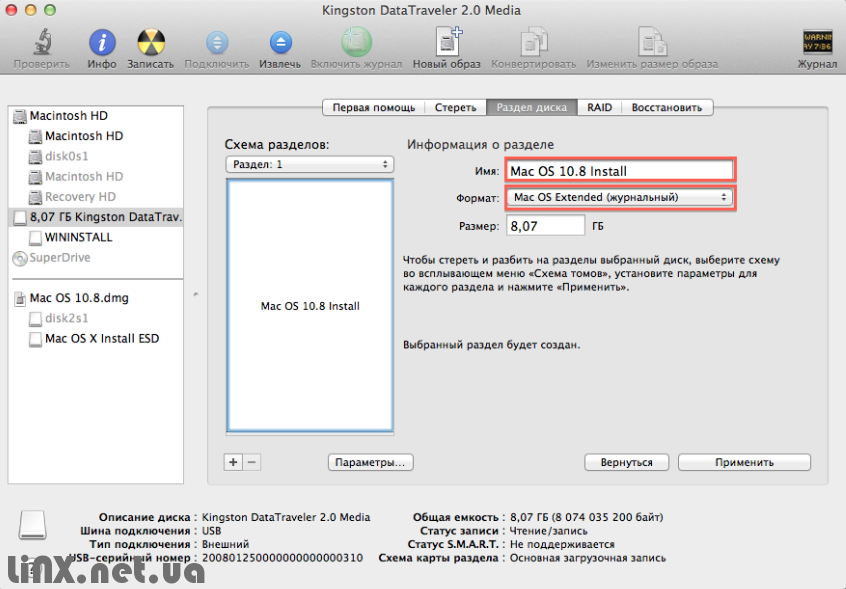The image size is (846, 589).
Task: Switch to the Первая помощь tab
Action: click(373, 107)
